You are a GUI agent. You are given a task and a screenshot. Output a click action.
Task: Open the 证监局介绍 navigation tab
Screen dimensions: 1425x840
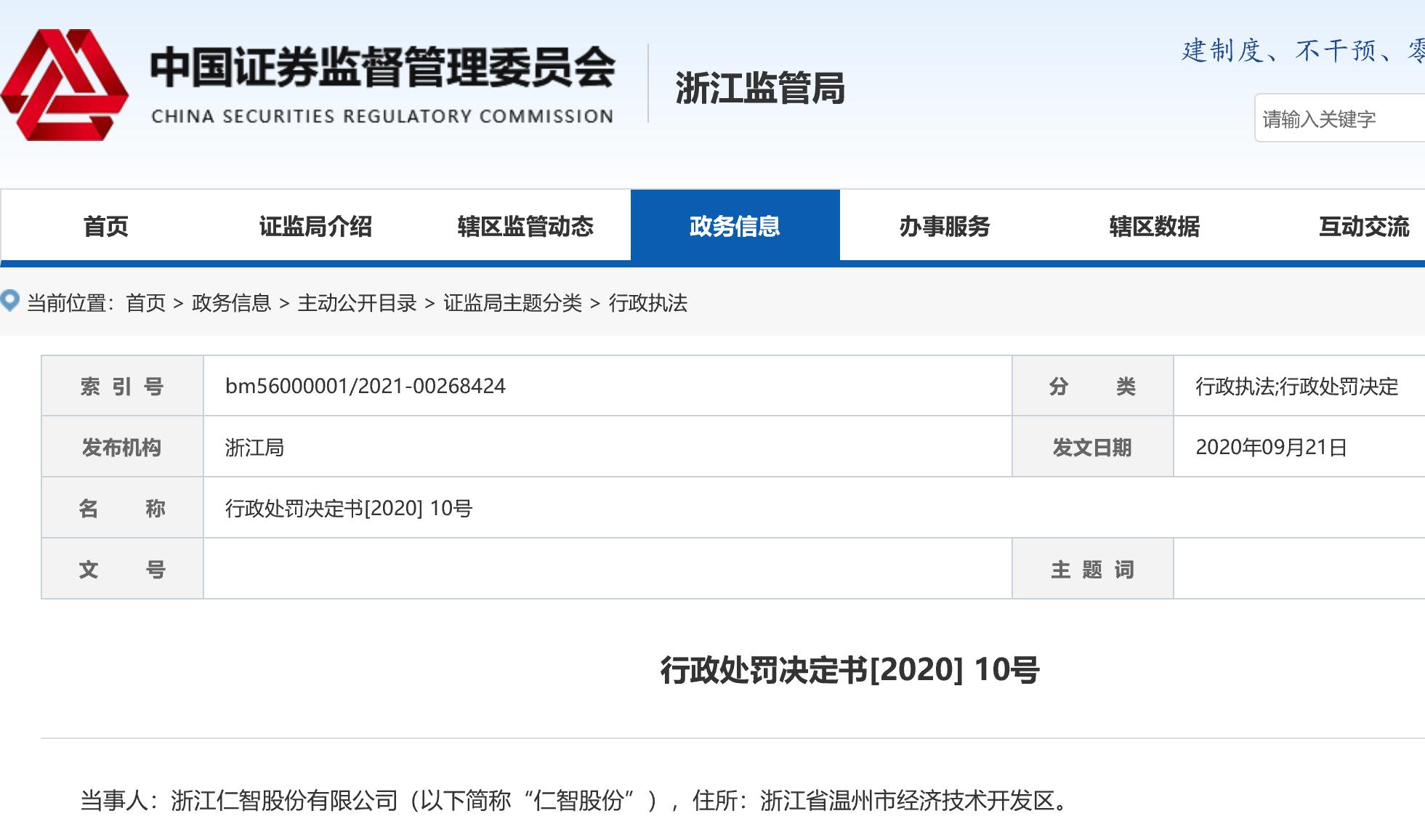click(315, 226)
